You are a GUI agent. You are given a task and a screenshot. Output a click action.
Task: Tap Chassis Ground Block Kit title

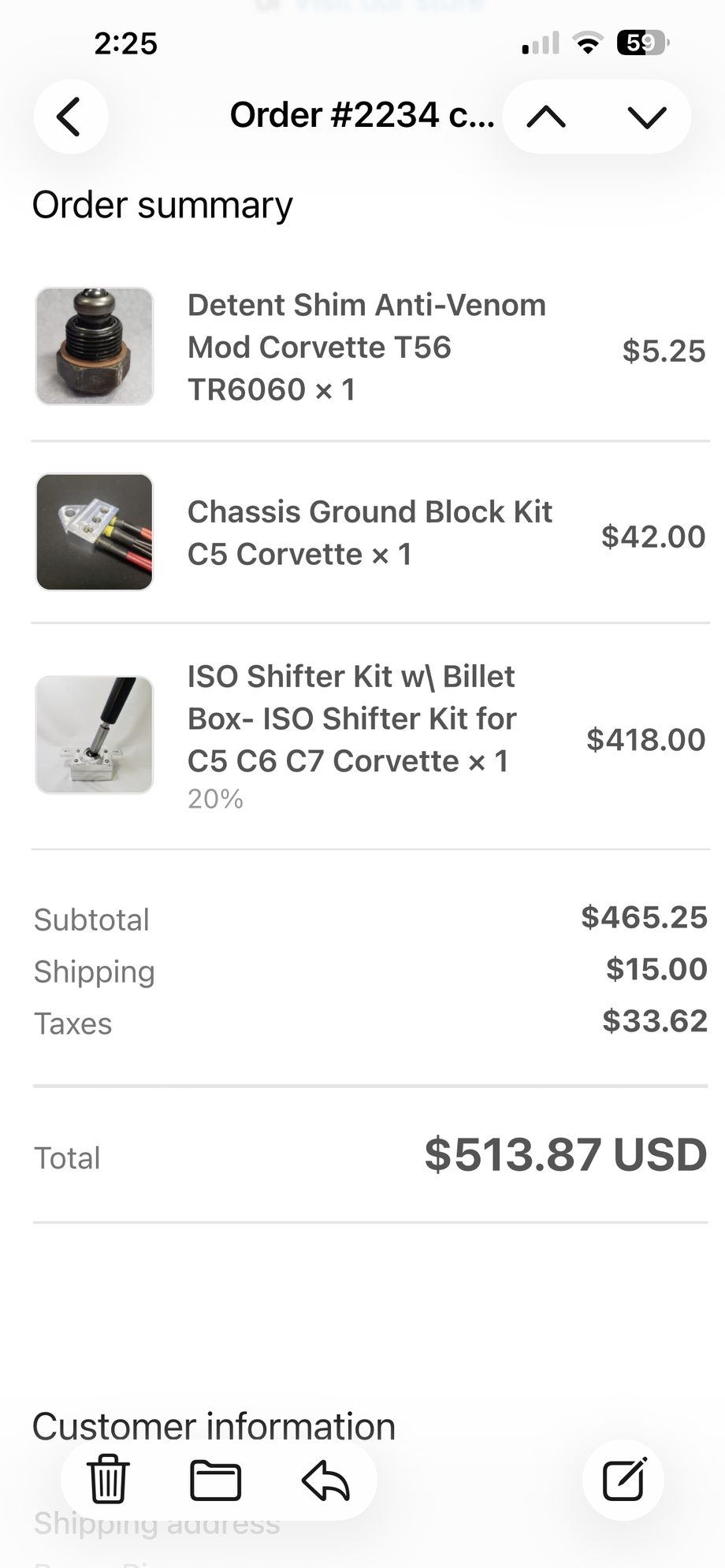[369, 533]
